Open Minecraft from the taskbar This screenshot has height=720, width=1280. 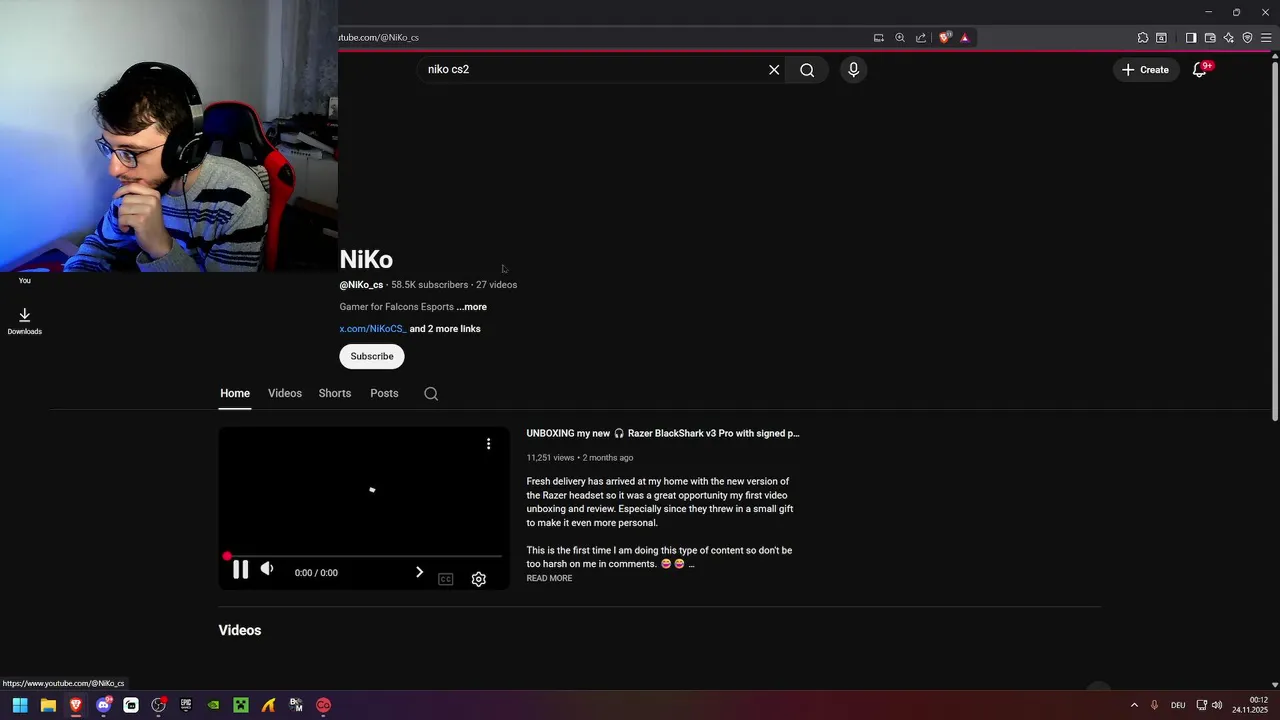coord(241,705)
